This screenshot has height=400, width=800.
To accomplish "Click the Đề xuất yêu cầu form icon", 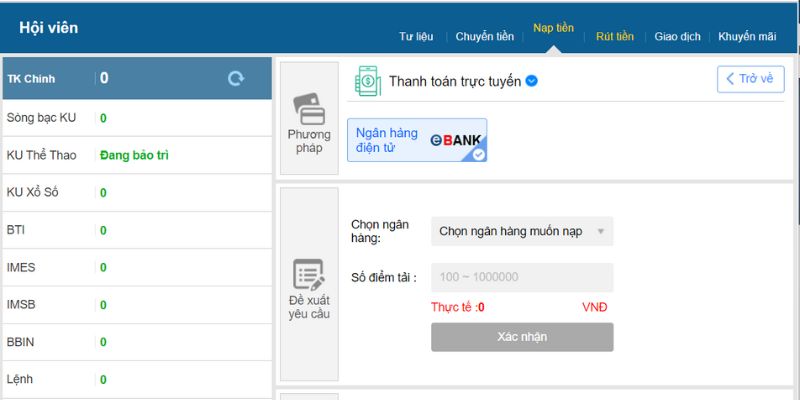I will [308, 274].
